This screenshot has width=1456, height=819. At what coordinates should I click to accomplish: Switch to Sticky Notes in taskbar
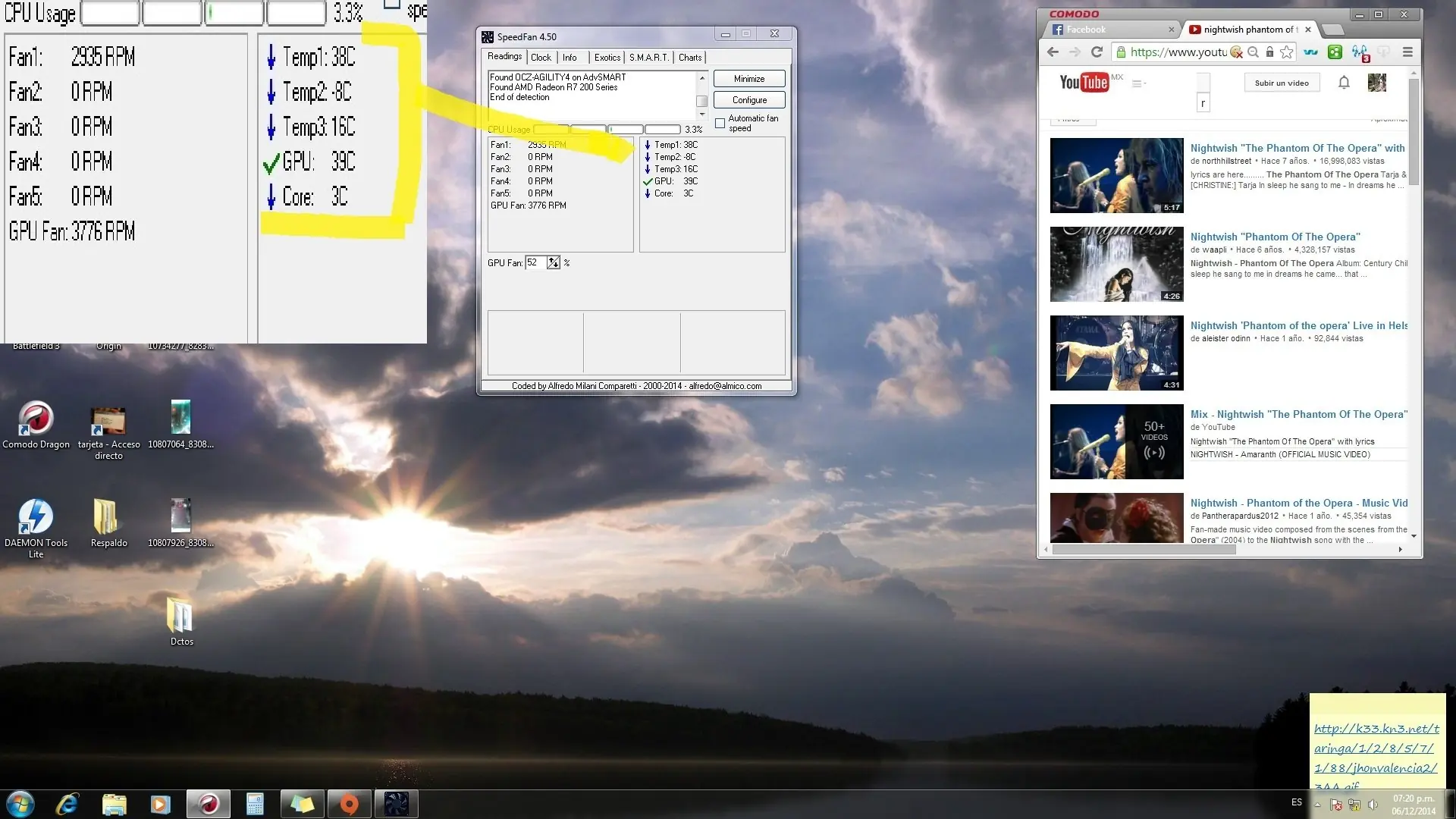pos(302,804)
